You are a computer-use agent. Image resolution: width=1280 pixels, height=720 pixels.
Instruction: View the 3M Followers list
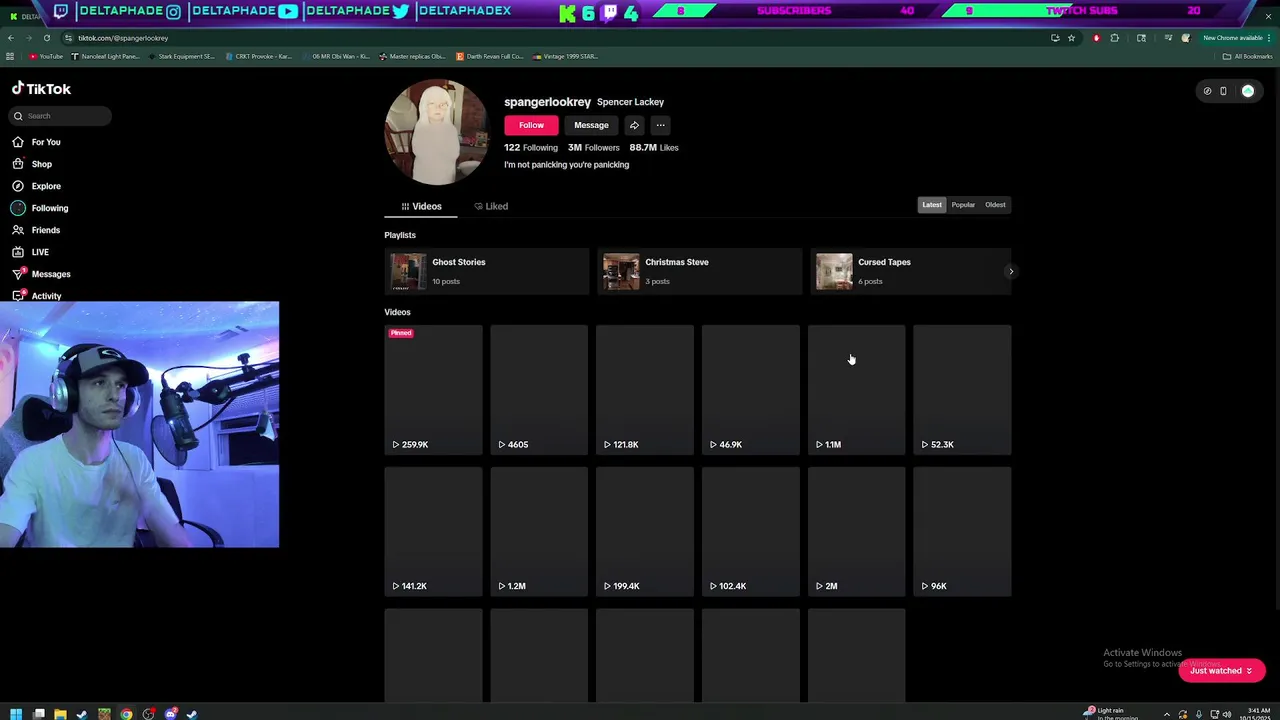[594, 147]
